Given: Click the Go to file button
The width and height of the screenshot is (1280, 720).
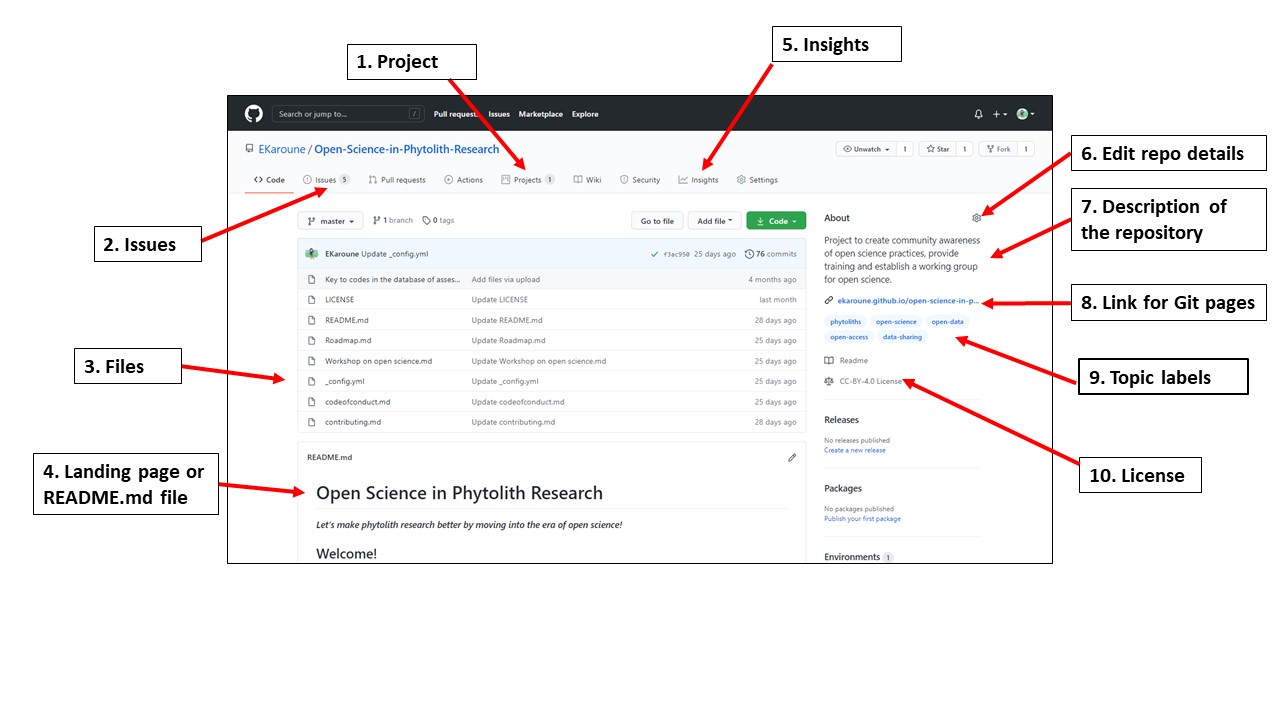Looking at the screenshot, I should pyautogui.click(x=657, y=220).
